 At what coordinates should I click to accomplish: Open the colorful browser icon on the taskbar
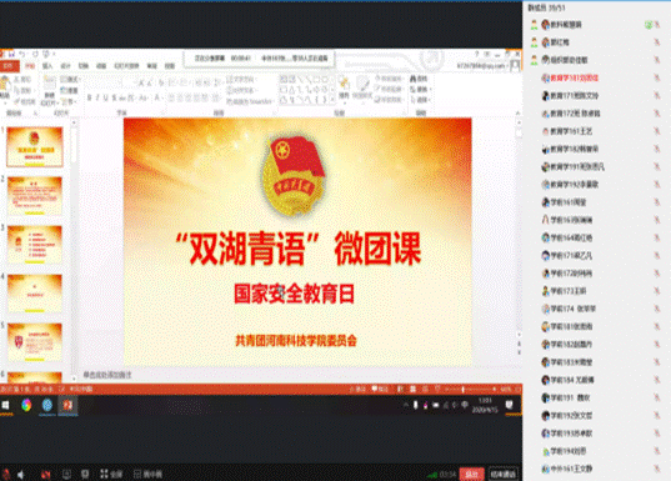pos(26,405)
